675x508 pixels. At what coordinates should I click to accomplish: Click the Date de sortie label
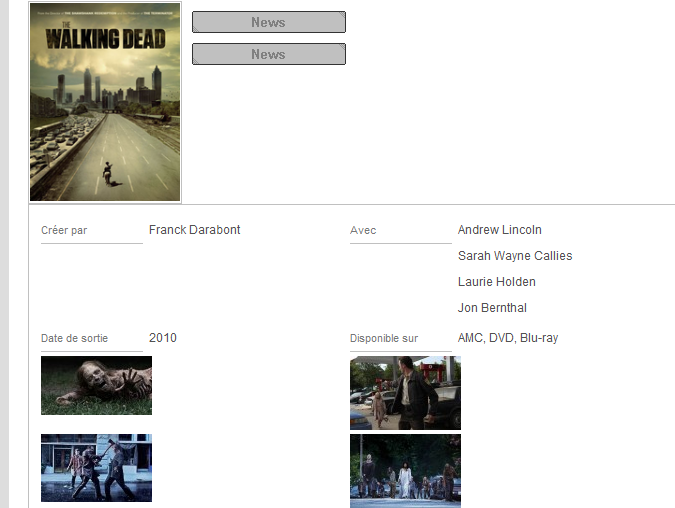coord(74,338)
